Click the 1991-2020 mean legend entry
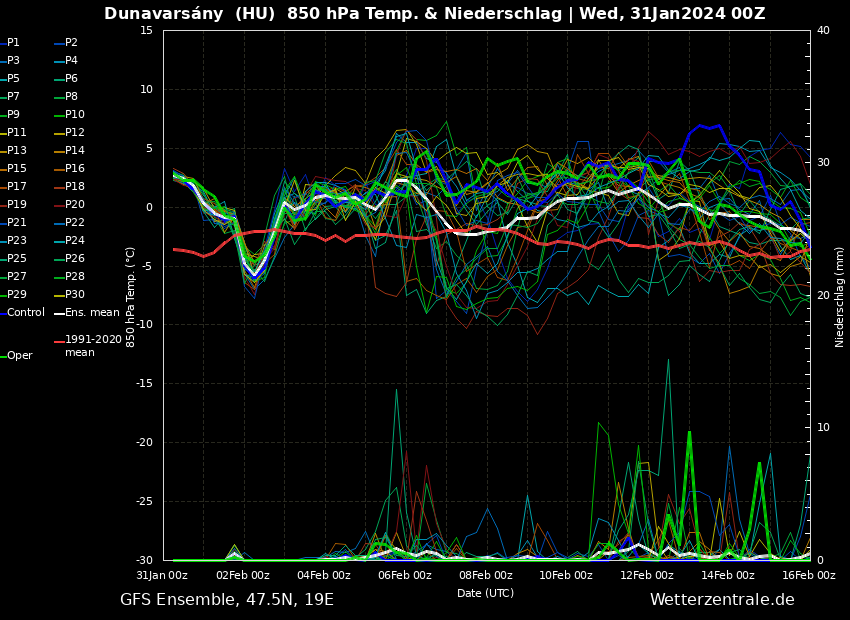 coord(93,346)
